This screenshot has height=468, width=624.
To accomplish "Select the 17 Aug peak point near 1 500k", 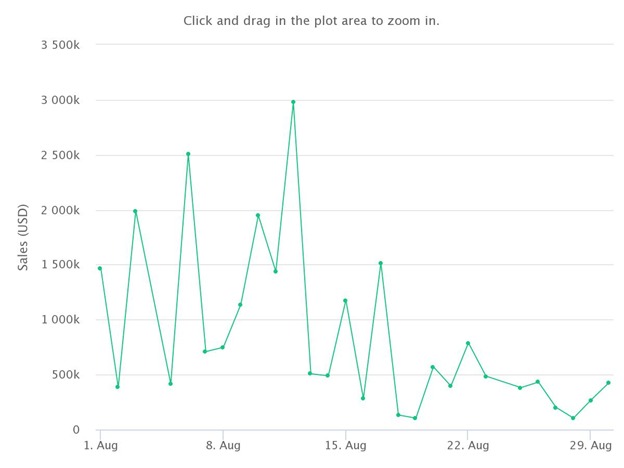I will (380, 263).
